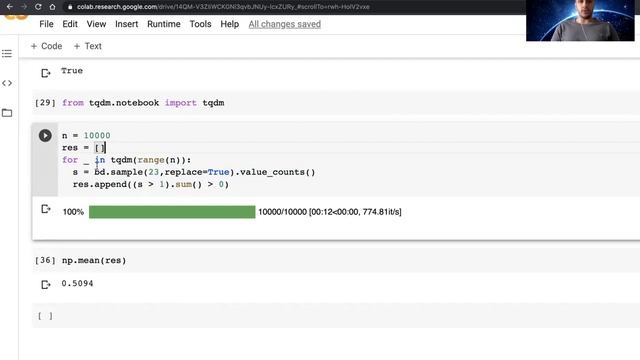
Task: Run the cell with n = 10000
Action: [x=45, y=136]
